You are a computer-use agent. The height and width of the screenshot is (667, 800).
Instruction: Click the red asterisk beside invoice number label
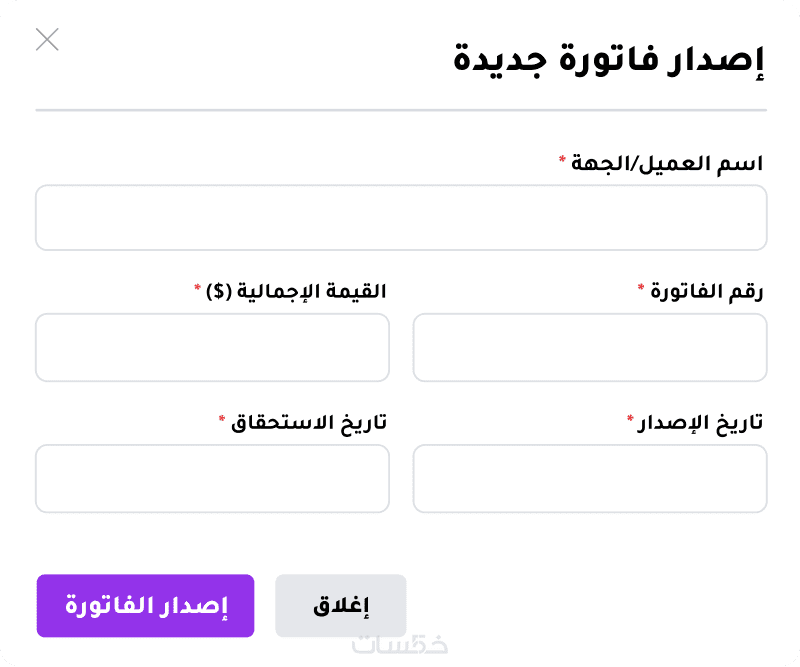coord(641,289)
